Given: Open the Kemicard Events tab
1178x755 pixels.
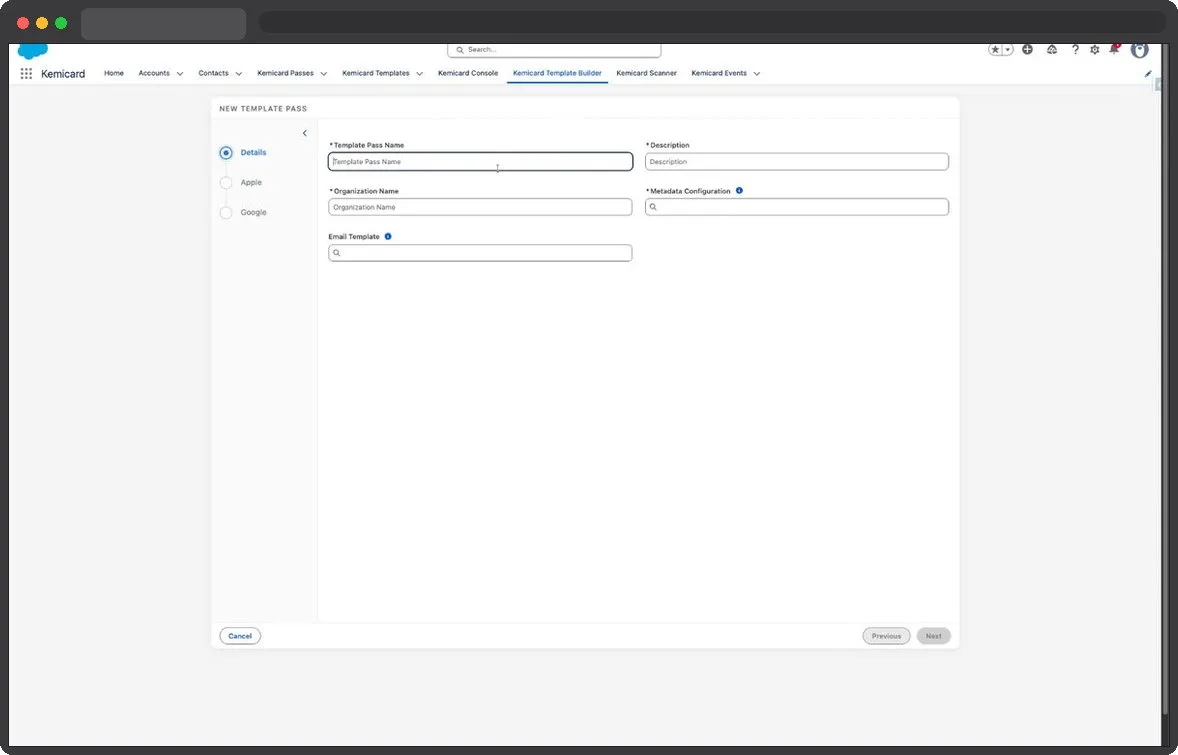Looking at the screenshot, I should click(719, 74).
